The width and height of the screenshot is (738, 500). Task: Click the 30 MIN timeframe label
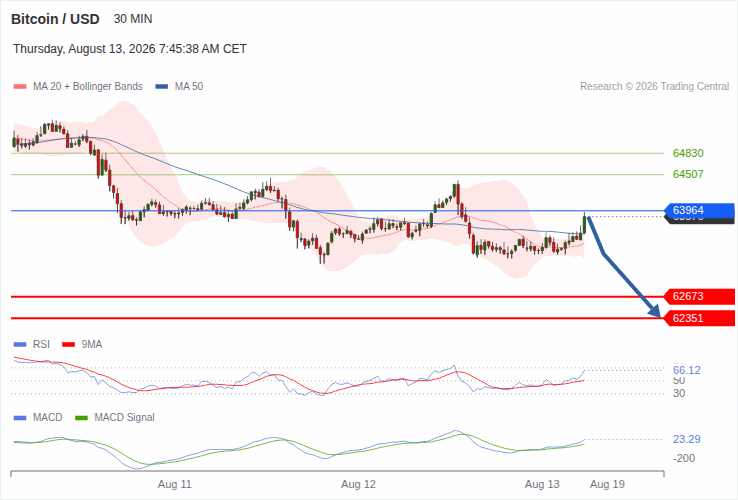133,19
